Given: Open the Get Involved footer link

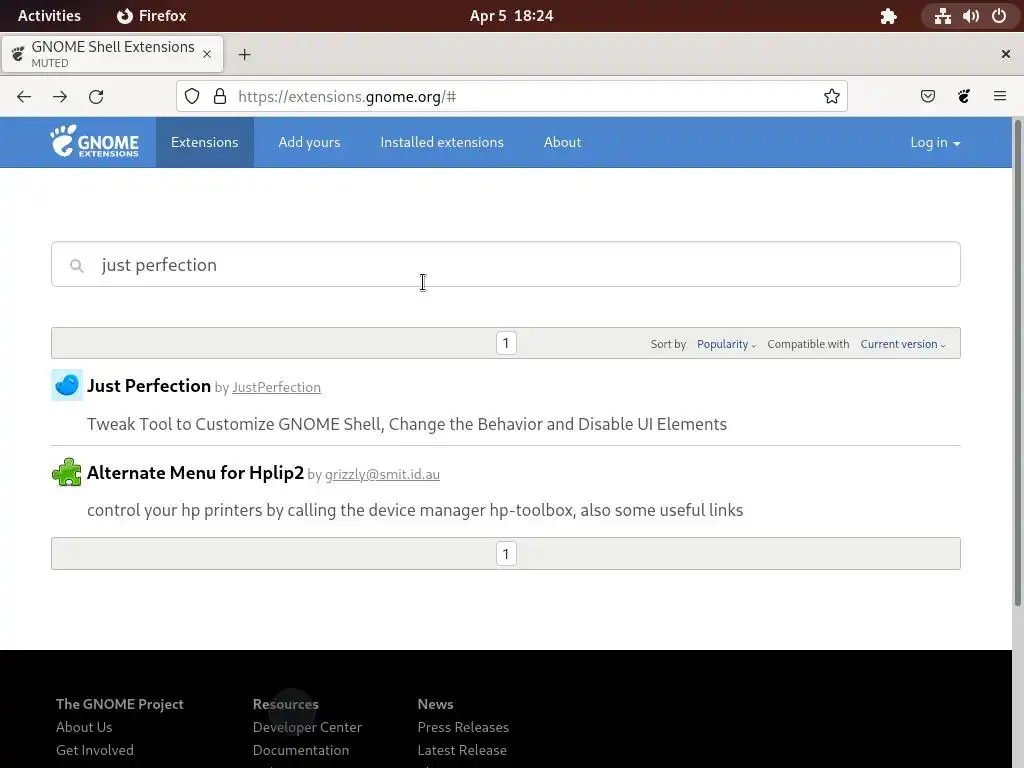Looking at the screenshot, I should tap(95, 750).
